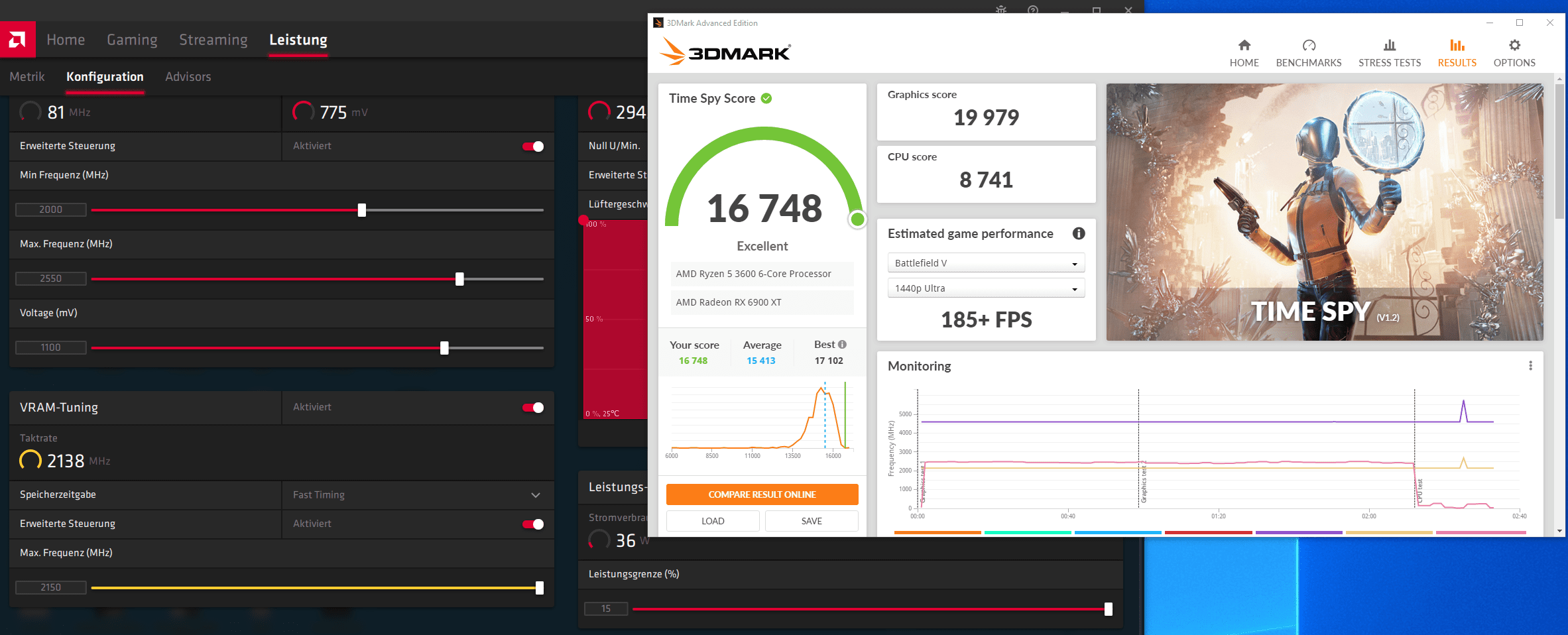Click 185+ FPS estimate text
The image size is (1568, 635).
pyautogui.click(x=986, y=319)
